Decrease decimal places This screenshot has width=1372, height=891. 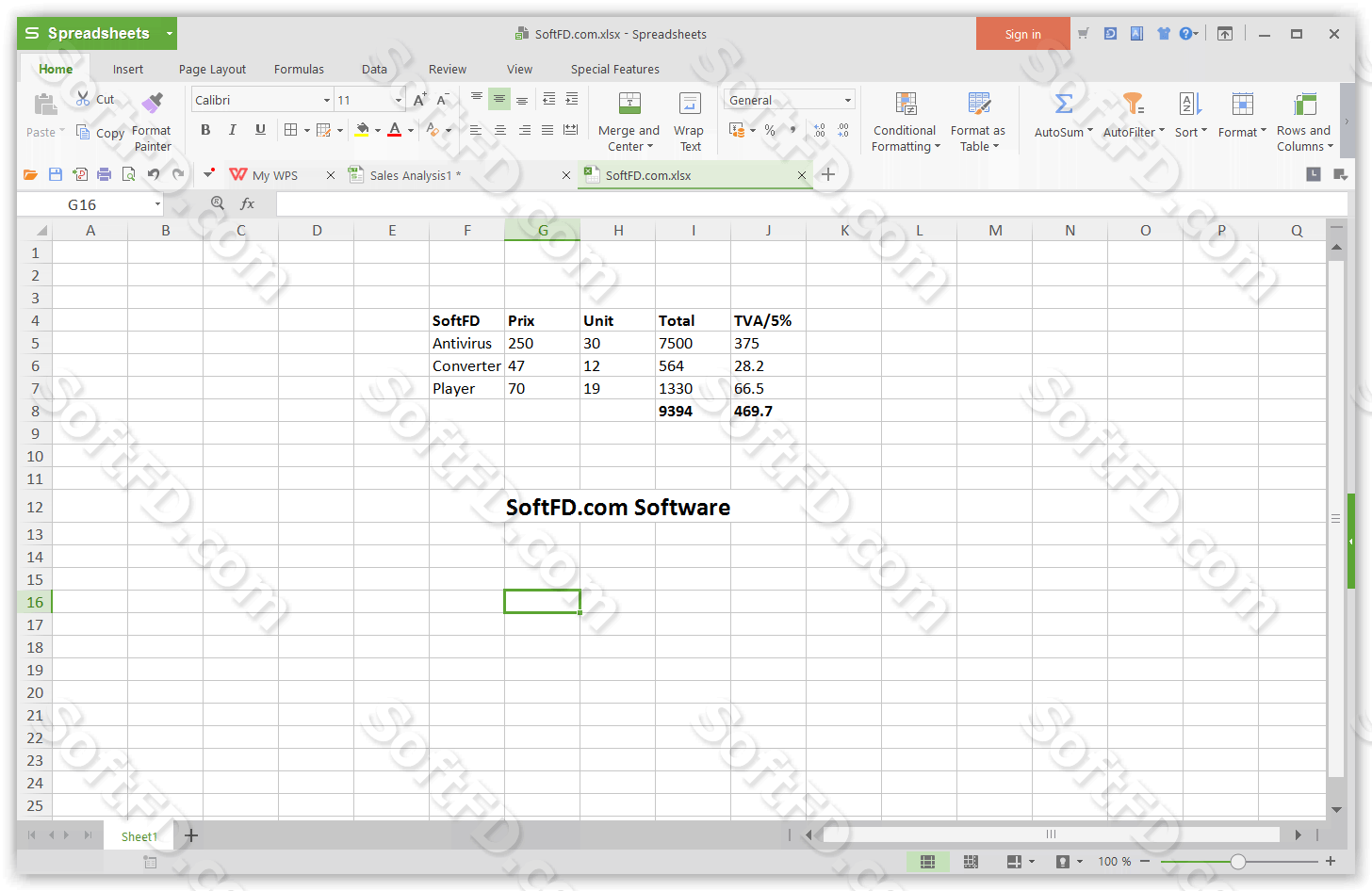tap(842, 130)
